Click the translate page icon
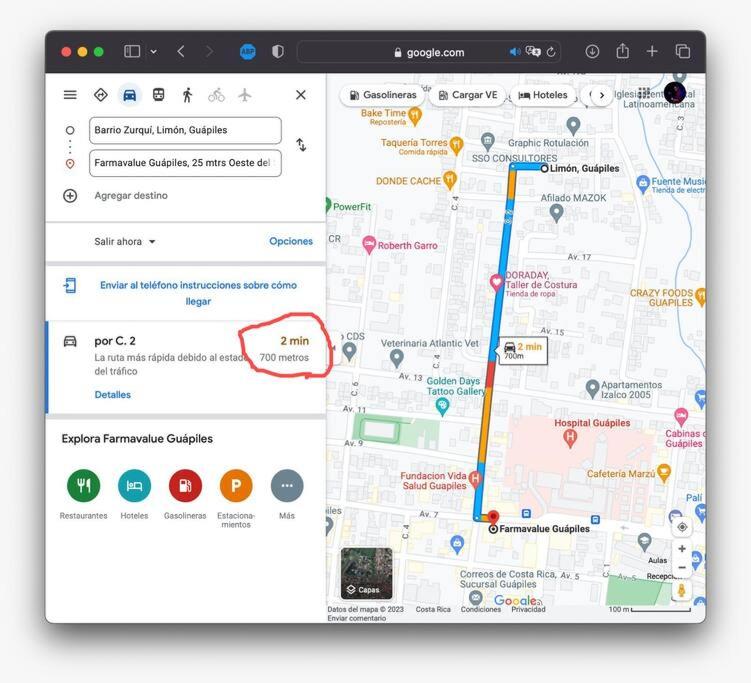Image resolution: width=751 pixels, height=683 pixels. click(x=533, y=51)
